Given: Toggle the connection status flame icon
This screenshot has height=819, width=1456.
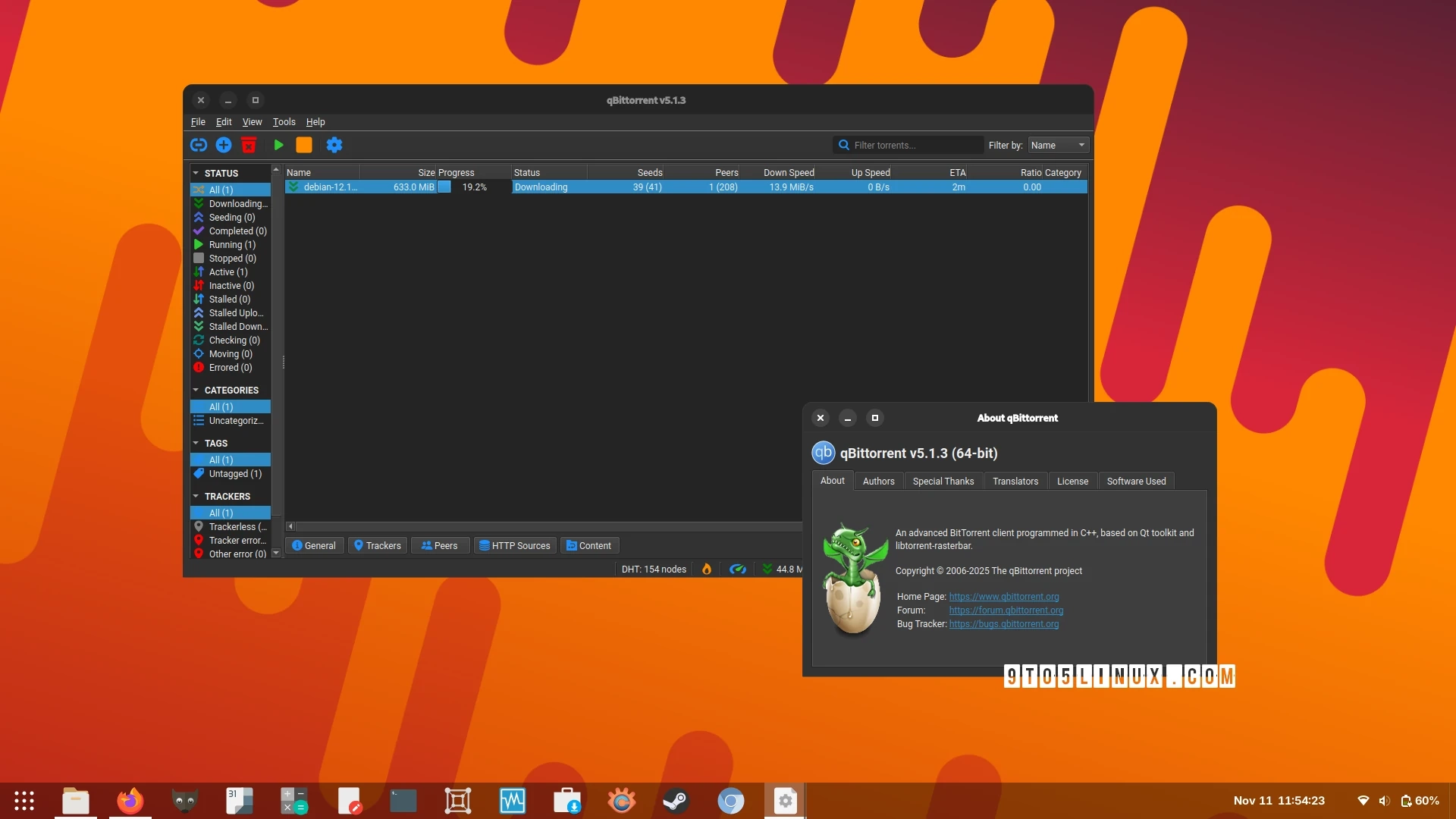Looking at the screenshot, I should click(707, 569).
